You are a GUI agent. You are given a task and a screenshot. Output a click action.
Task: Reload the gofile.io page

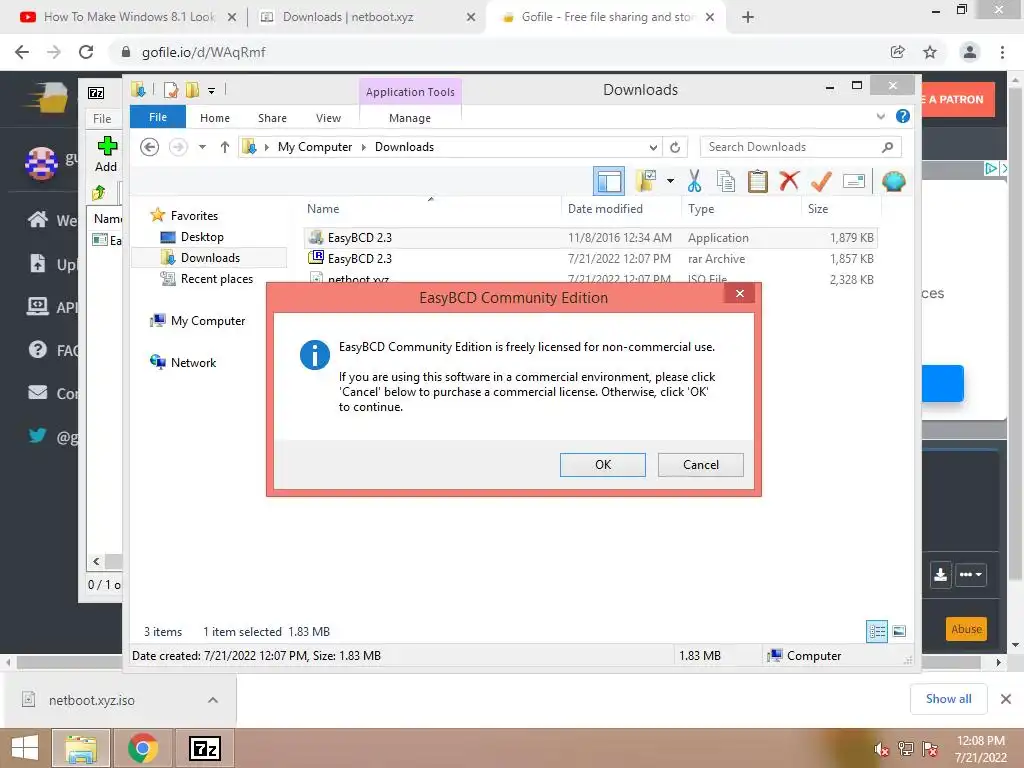pos(86,52)
